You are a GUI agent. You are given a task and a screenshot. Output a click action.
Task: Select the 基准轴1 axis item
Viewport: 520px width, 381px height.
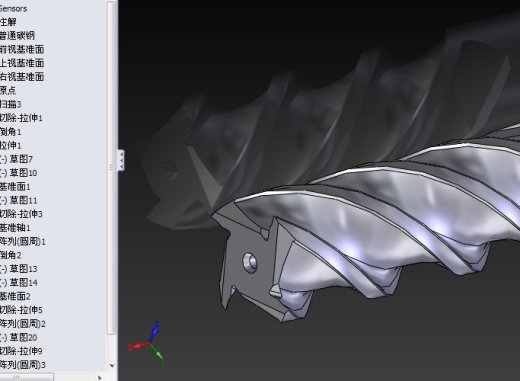pyautogui.click(x=15, y=228)
